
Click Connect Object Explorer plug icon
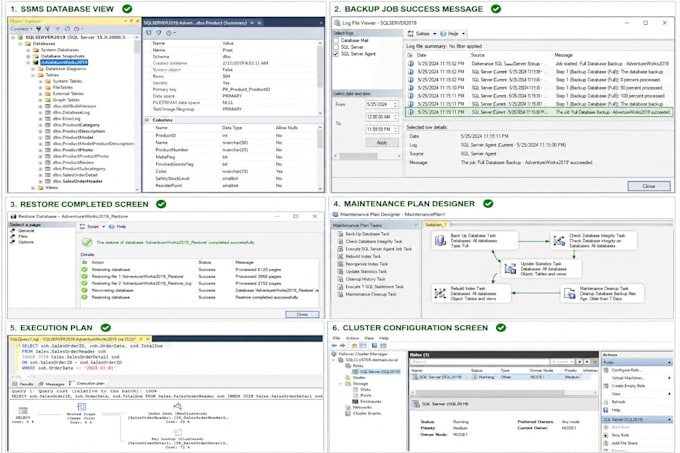coord(39,29)
